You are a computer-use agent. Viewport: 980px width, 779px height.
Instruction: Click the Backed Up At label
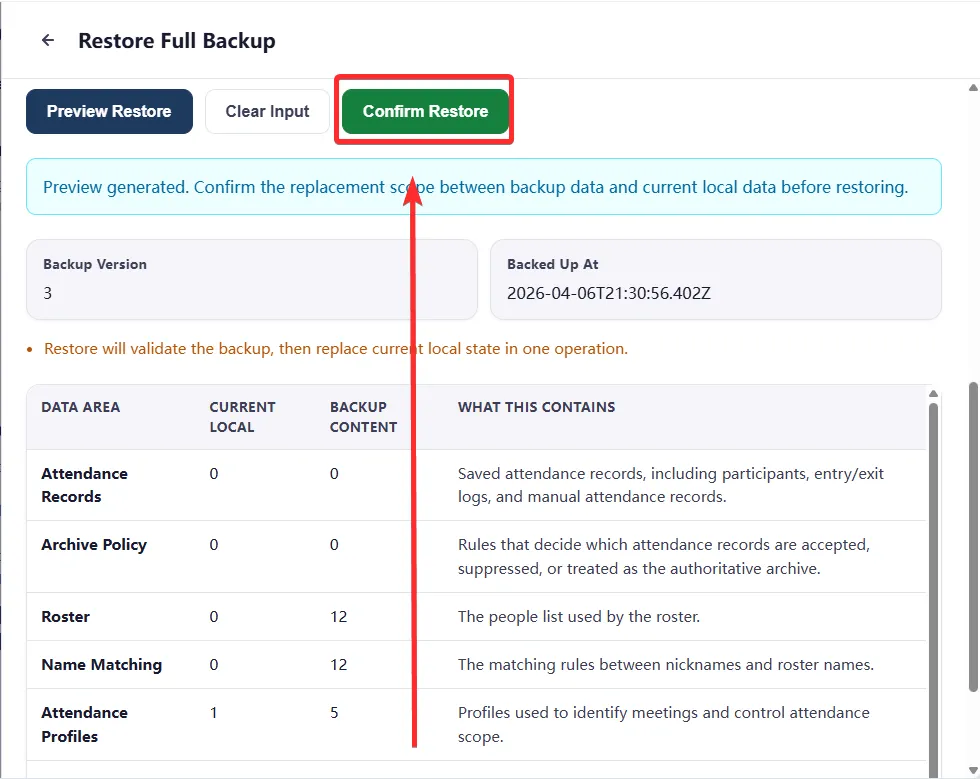(x=552, y=264)
